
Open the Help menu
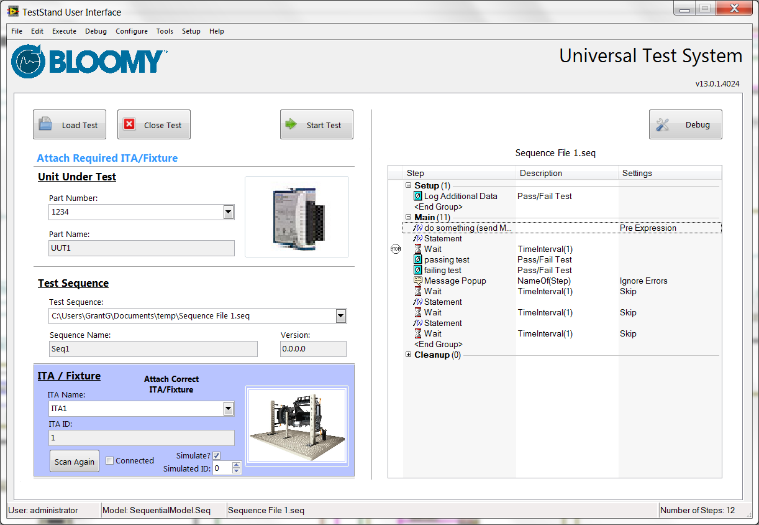pos(216,31)
